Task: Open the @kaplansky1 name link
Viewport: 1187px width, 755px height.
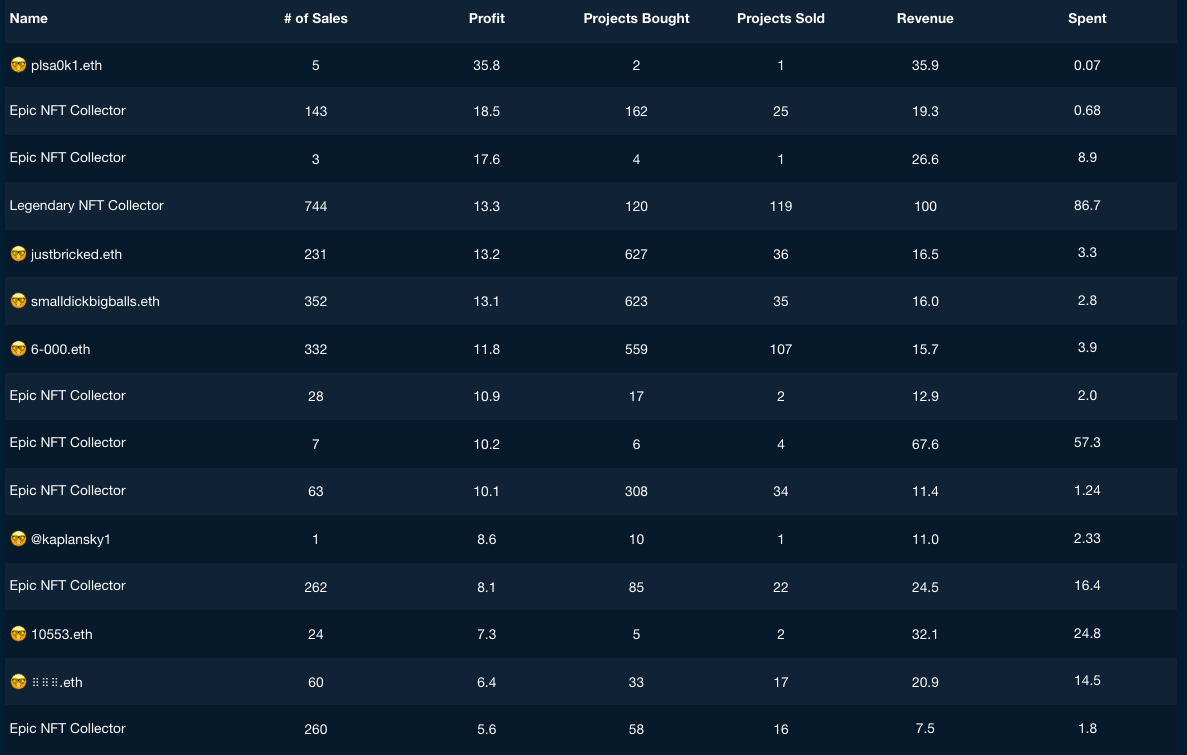Action: point(70,539)
